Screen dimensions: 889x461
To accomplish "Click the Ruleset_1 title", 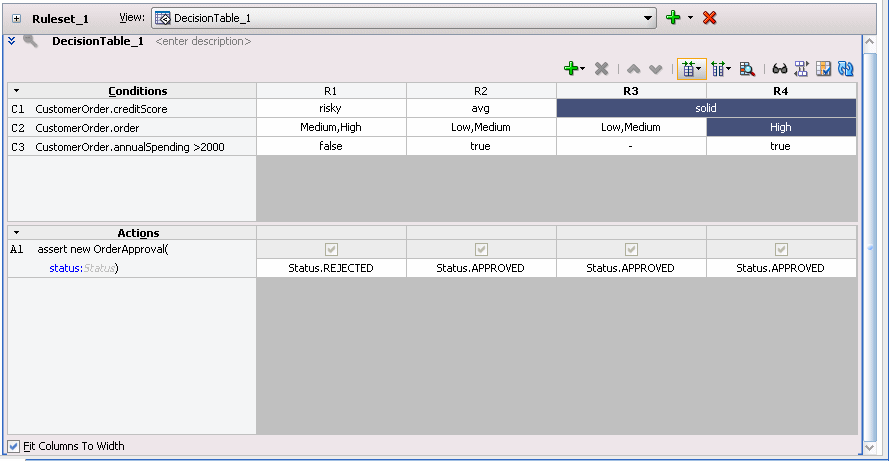I will (61, 19).
